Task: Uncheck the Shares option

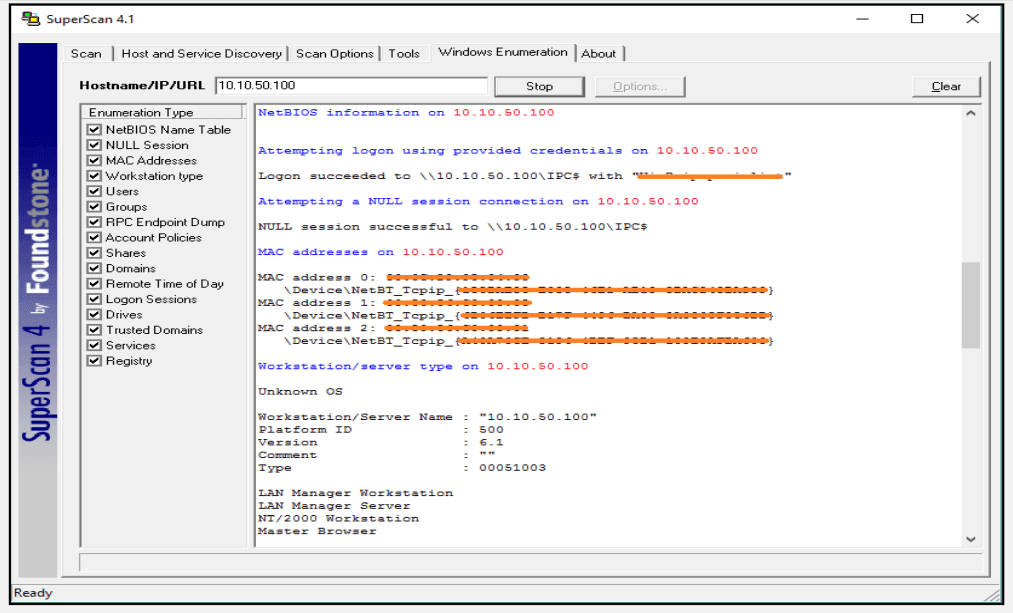Action: (93, 252)
